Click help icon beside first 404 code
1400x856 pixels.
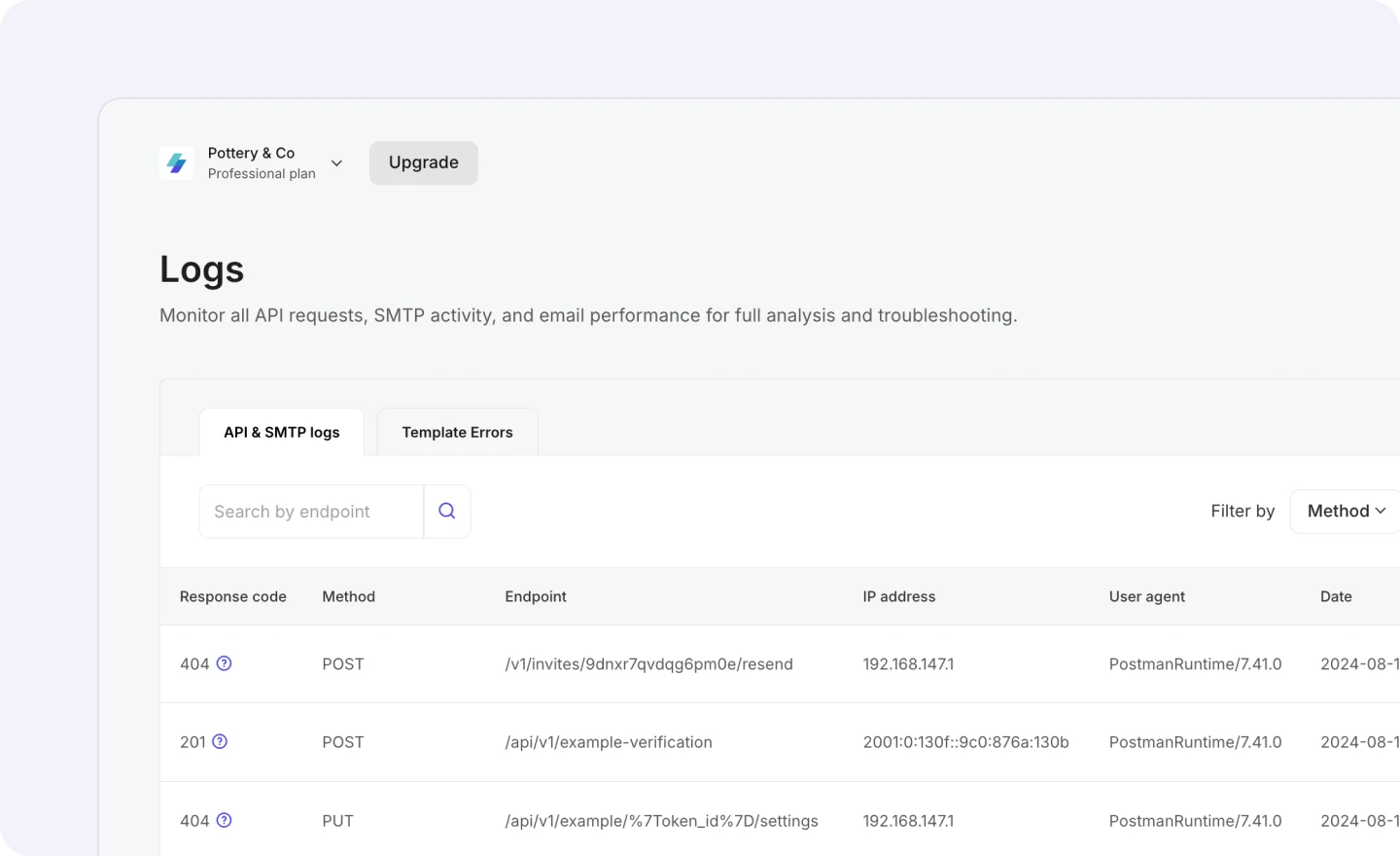pyautogui.click(x=224, y=663)
